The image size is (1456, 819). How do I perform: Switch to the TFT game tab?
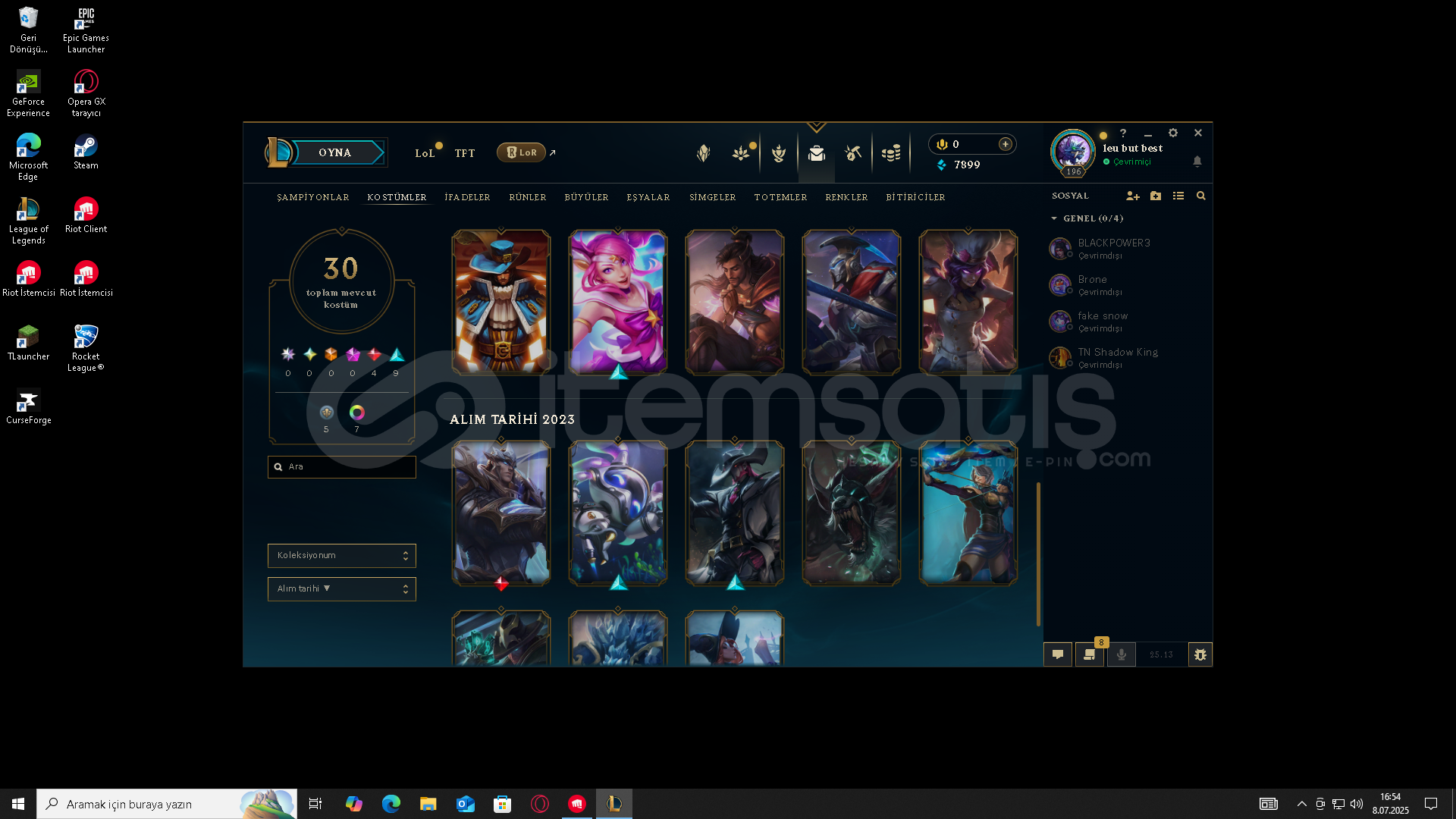tap(465, 153)
